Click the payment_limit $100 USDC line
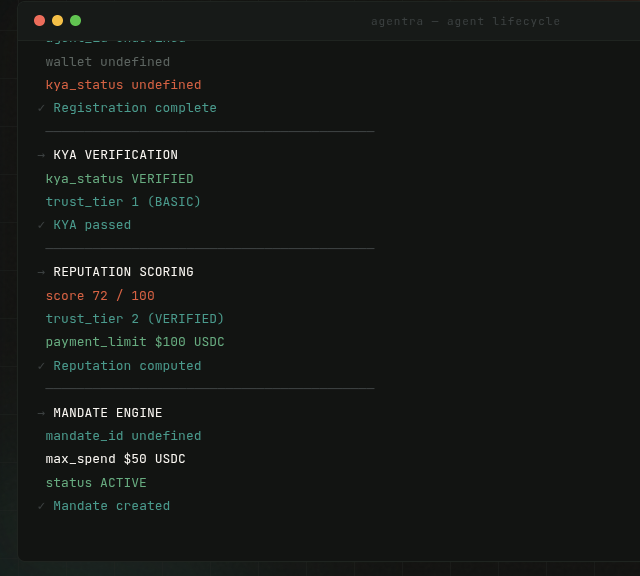This screenshot has height=576, width=640. (x=135, y=342)
